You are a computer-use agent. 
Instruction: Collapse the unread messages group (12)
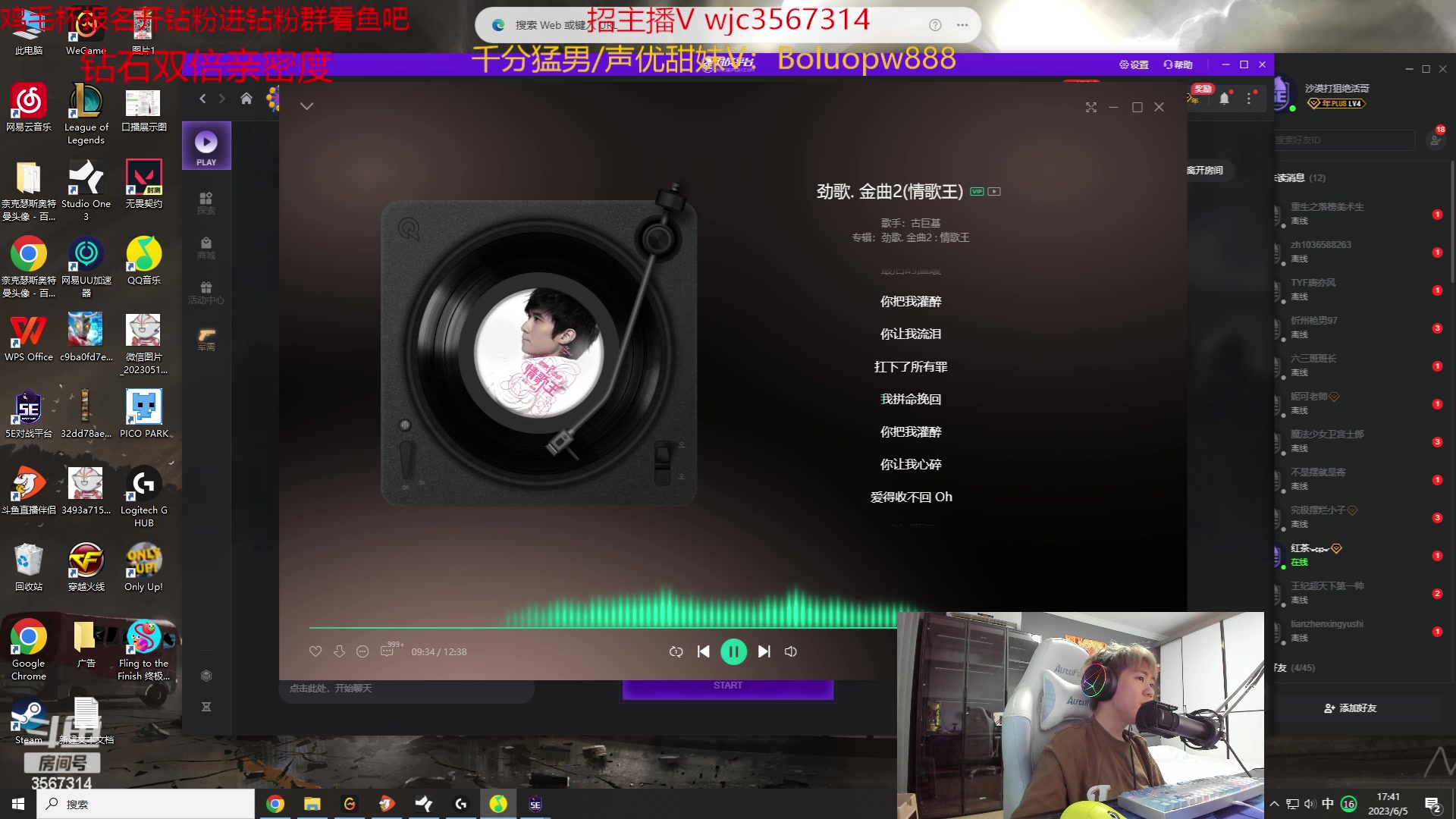tap(1300, 178)
